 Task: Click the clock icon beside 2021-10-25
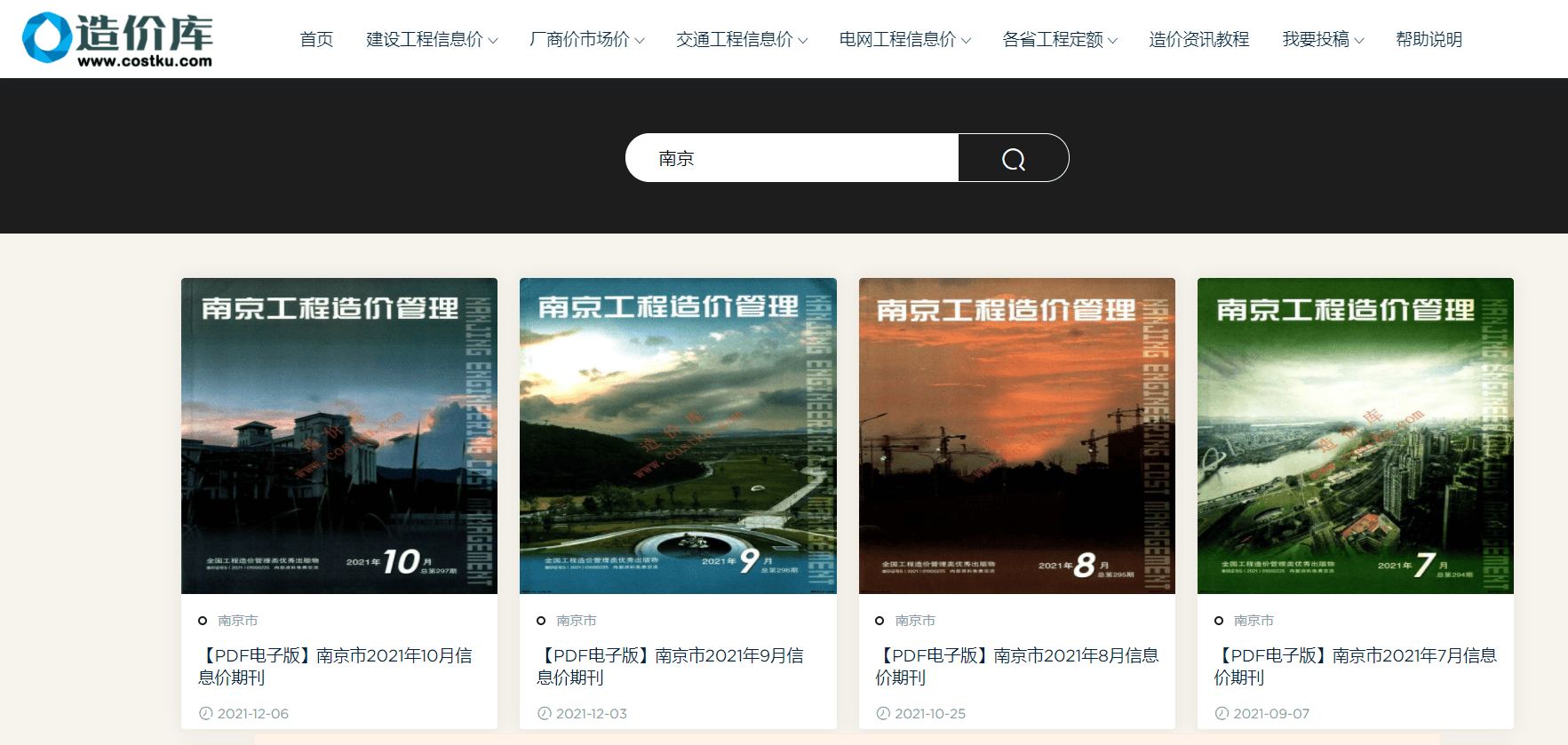883,713
